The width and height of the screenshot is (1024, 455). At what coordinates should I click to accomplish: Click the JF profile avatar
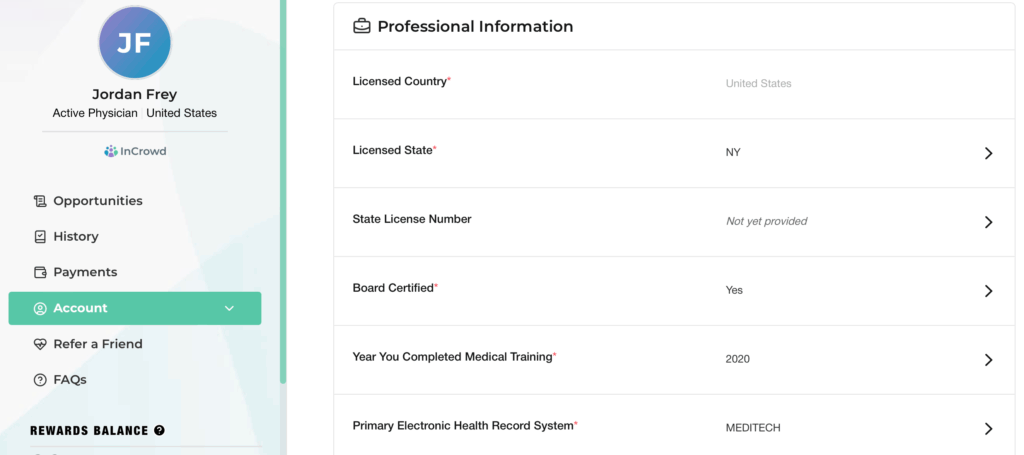[135, 42]
